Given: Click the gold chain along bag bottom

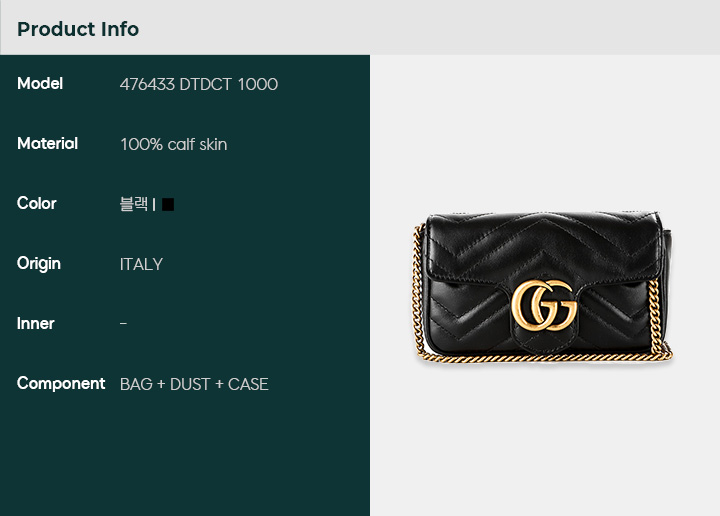Looking at the screenshot, I should coord(544,357).
